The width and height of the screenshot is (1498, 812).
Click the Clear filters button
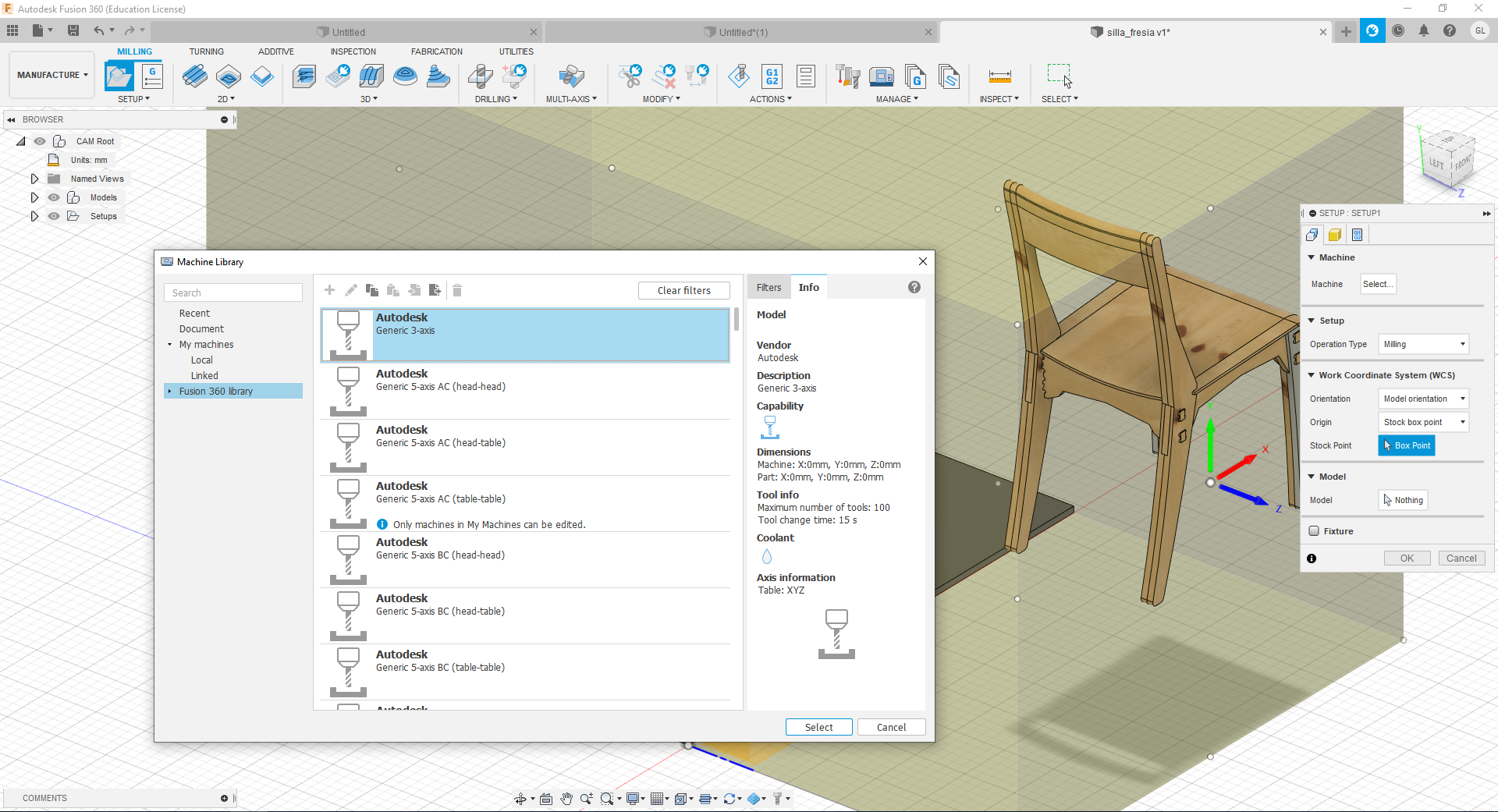(684, 290)
